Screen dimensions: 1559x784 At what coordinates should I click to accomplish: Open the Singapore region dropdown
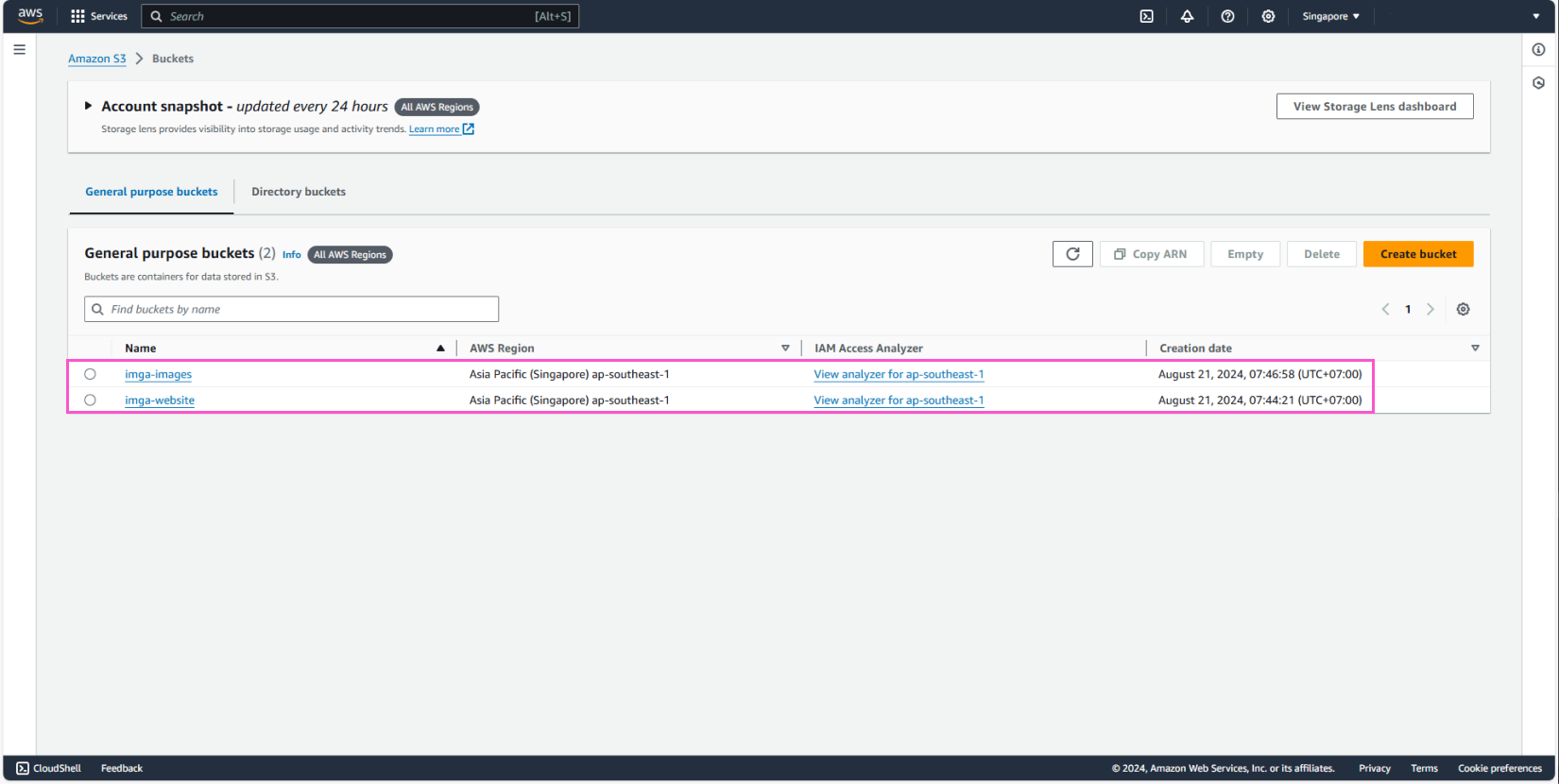point(1330,16)
